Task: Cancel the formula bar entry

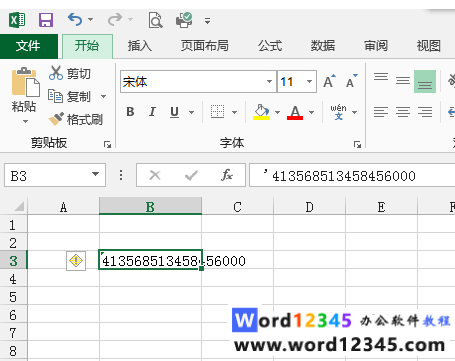Action: coord(155,175)
